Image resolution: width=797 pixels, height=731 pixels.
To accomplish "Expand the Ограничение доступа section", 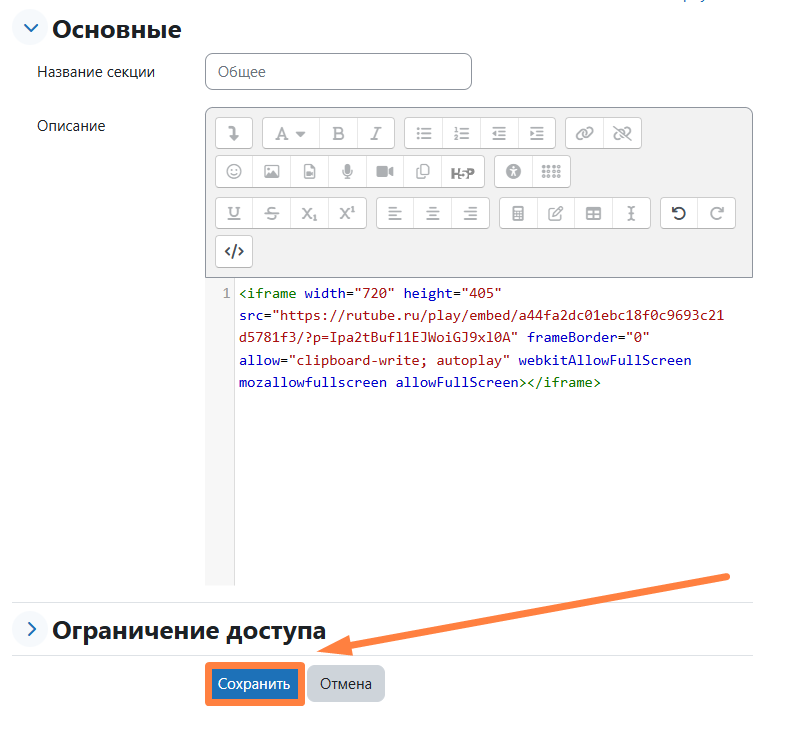I will tap(31, 629).
